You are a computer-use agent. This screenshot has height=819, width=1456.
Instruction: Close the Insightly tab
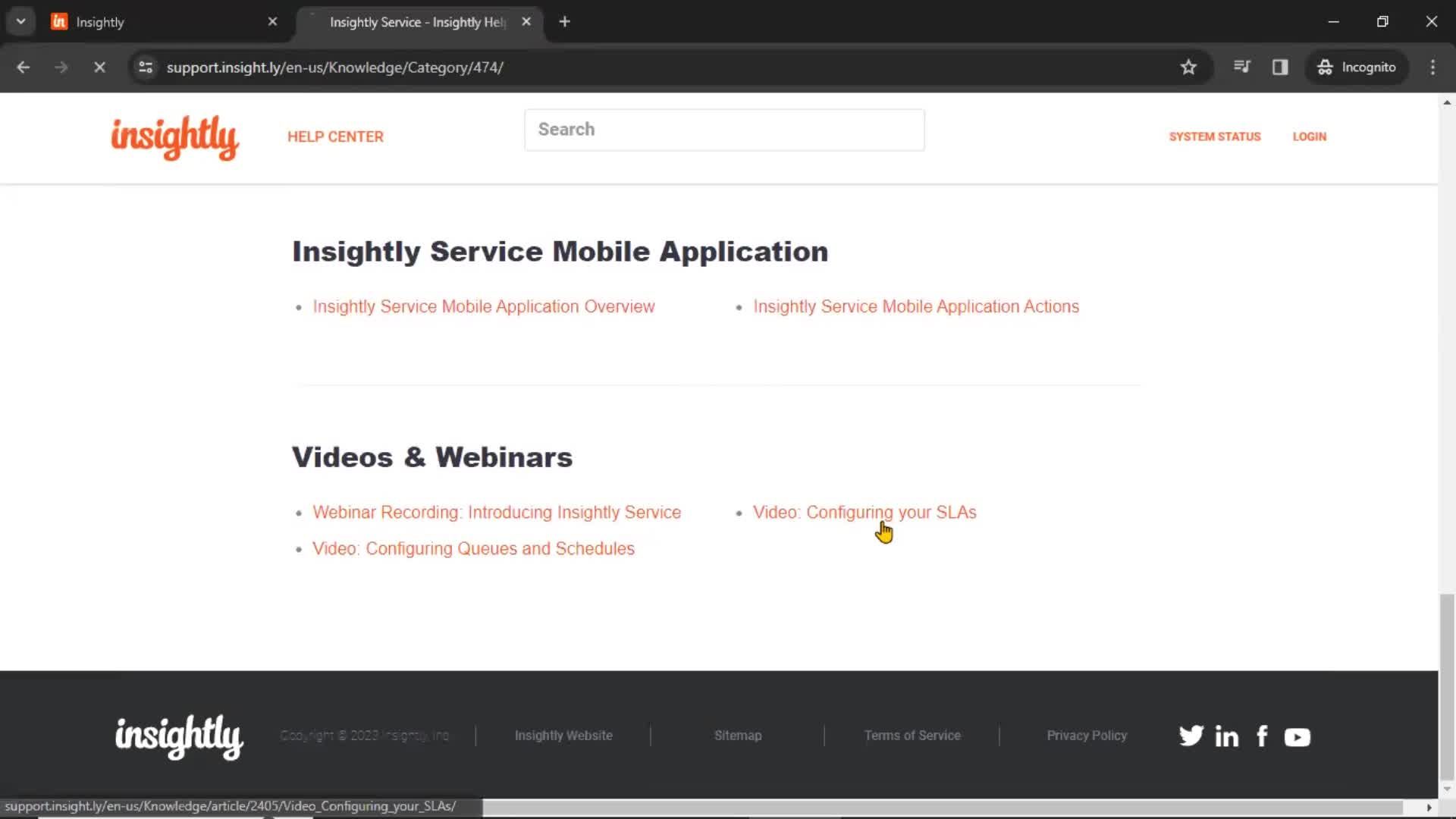click(272, 22)
